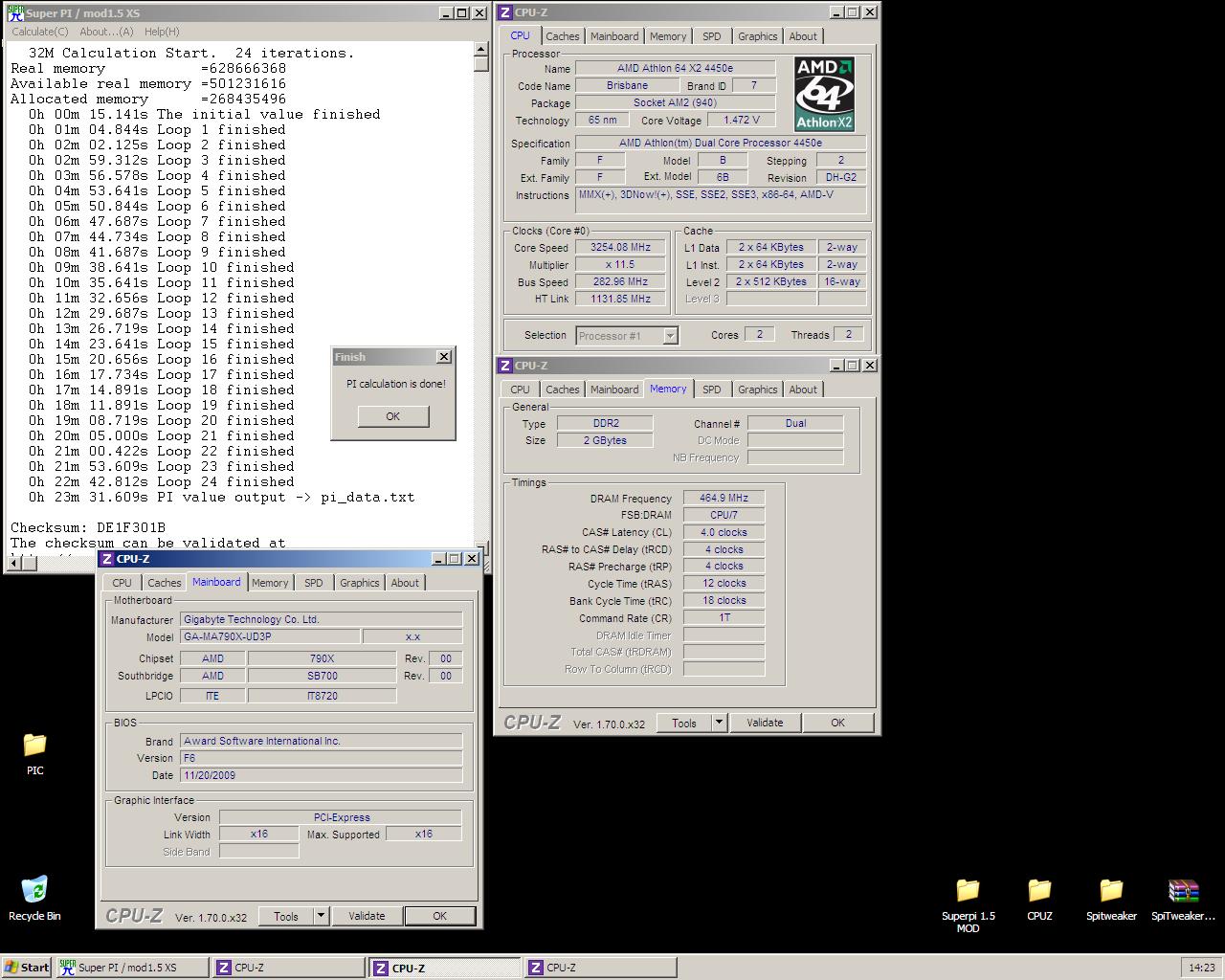
Task: Click the AMD Athlon 64 X2 logo
Action: pyautogui.click(x=824, y=94)
